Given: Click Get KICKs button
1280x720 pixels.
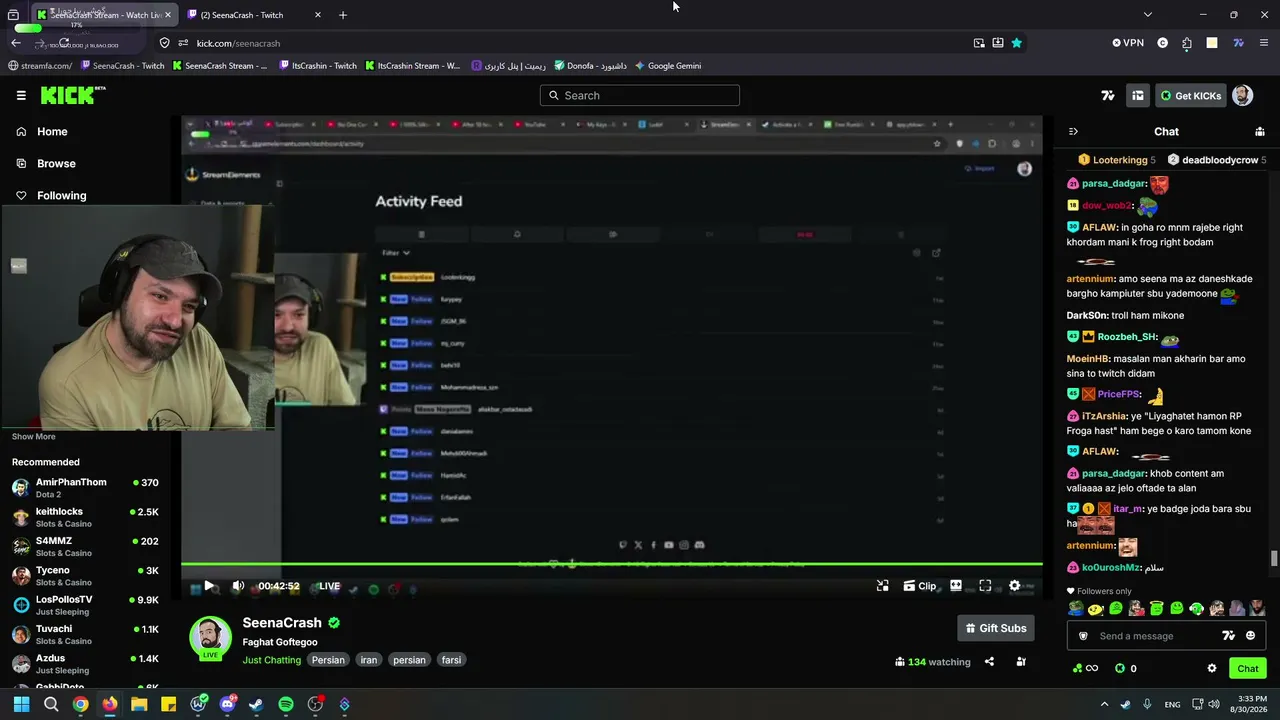Looking at the screenshot, I should (x=1190, y=96).
